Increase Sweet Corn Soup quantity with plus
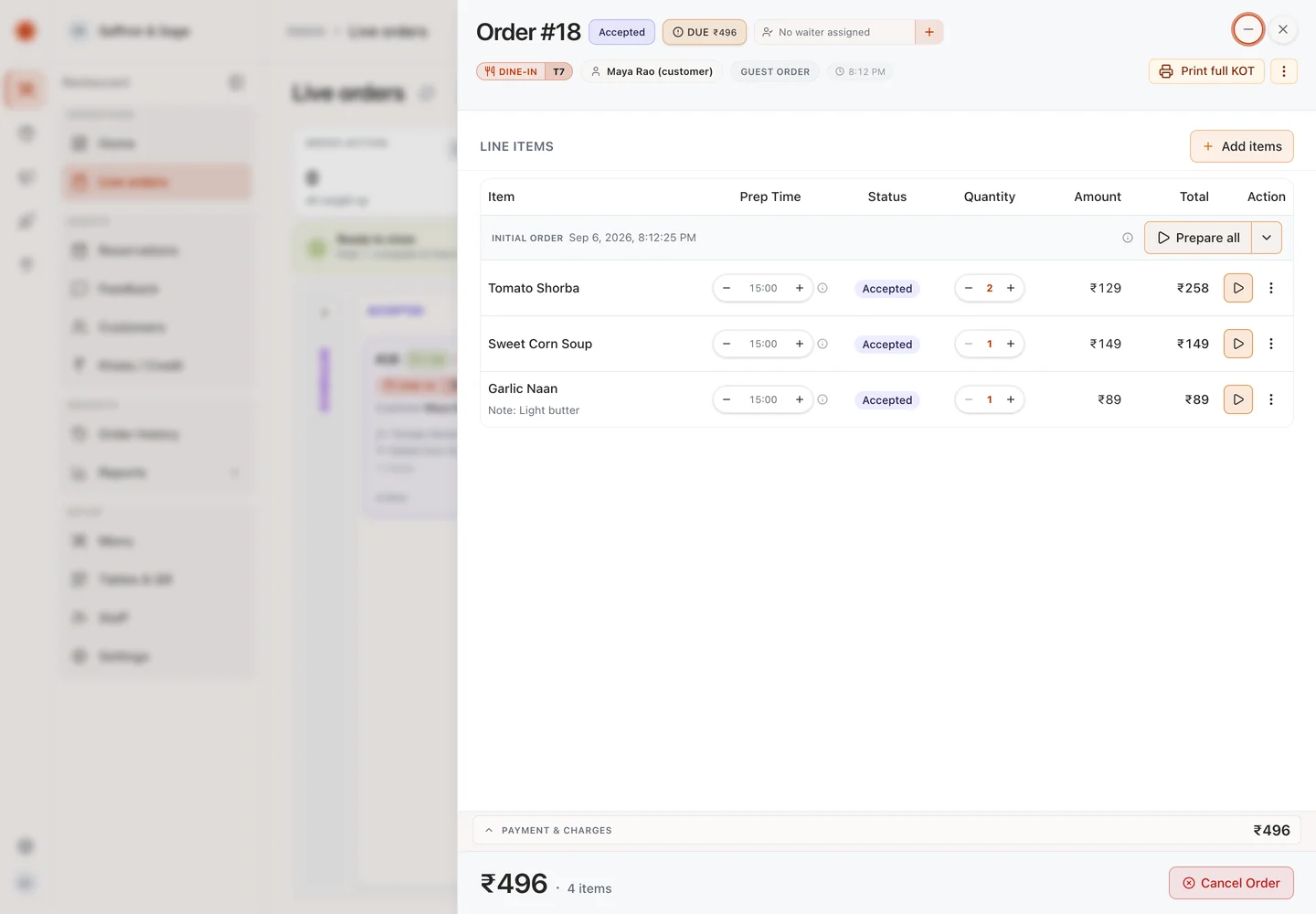Screen dimensions: 1316x914 [x=1011, y=344]
